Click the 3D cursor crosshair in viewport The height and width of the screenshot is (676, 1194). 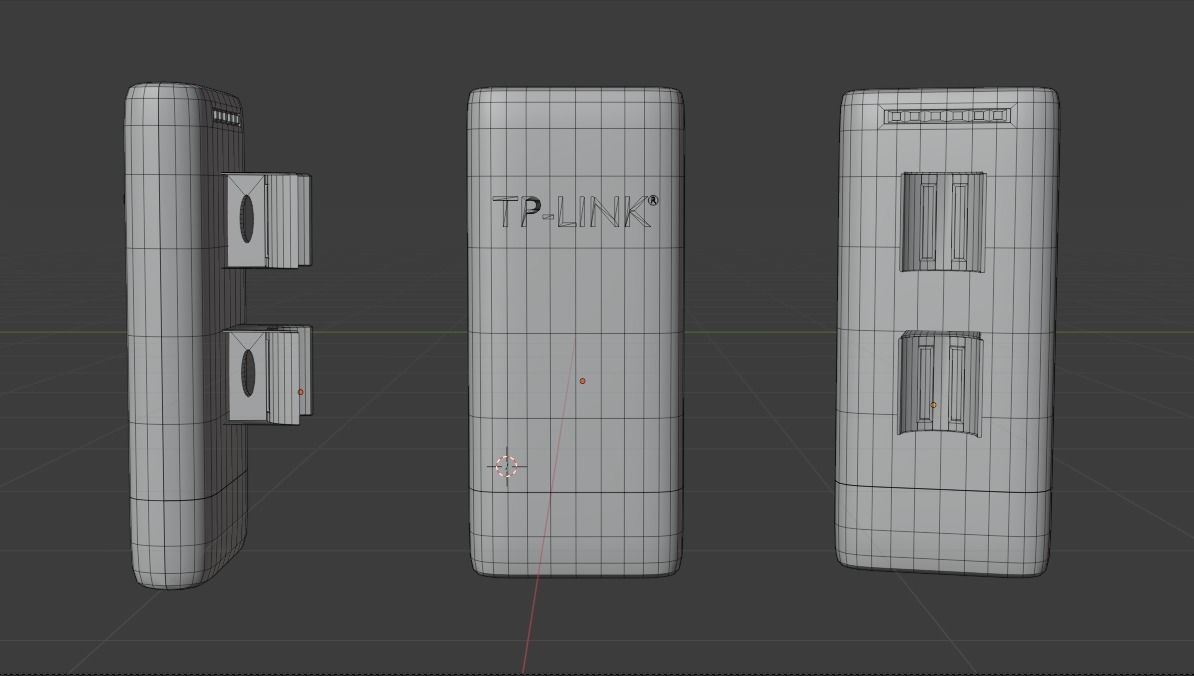[506, 467]
